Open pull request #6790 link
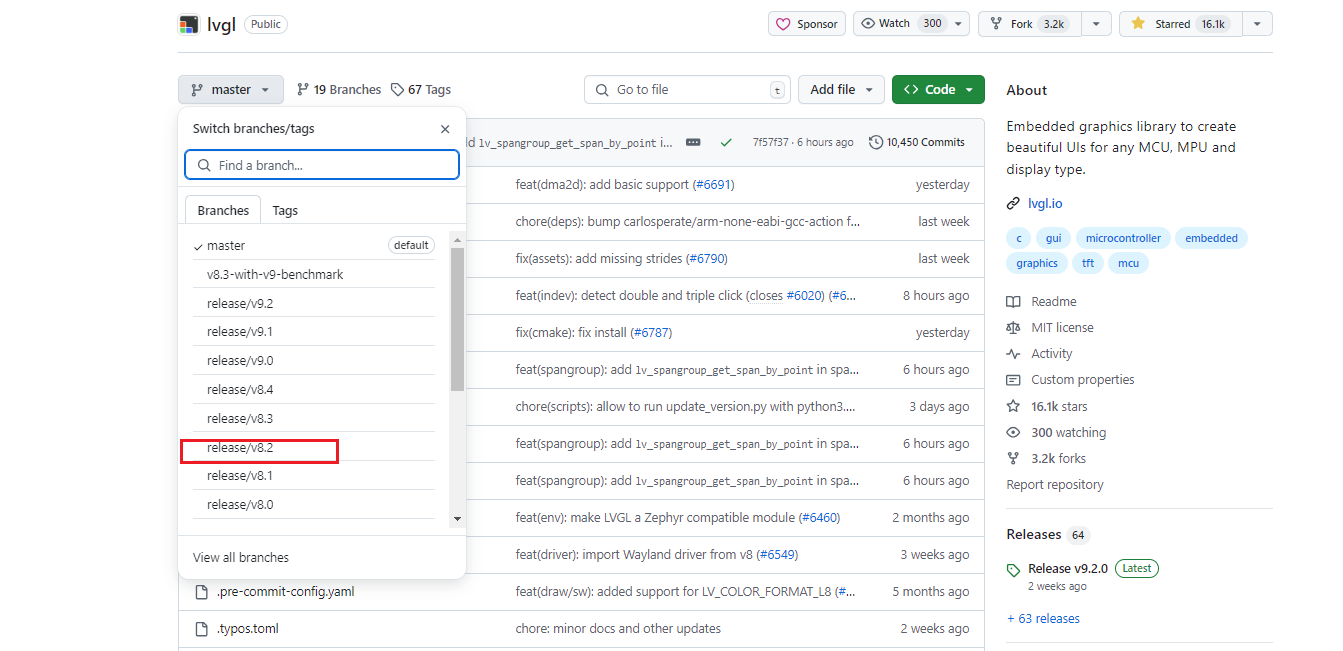1343x651 pixels. coord(706,259)
